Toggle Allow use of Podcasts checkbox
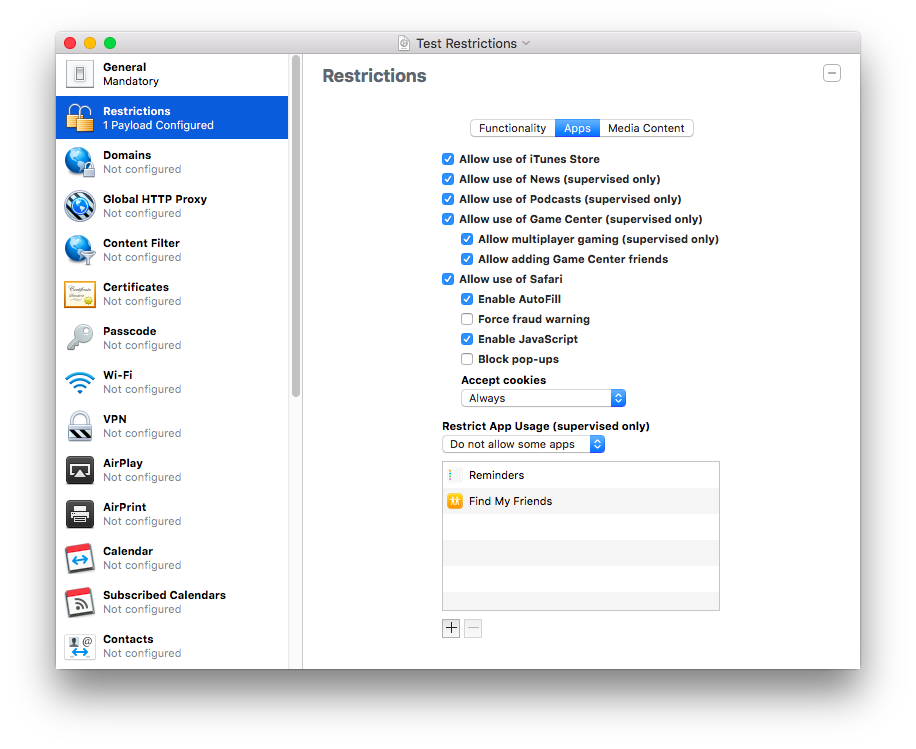The height and width of the screenshot is (749, 916). coord(448,199)
